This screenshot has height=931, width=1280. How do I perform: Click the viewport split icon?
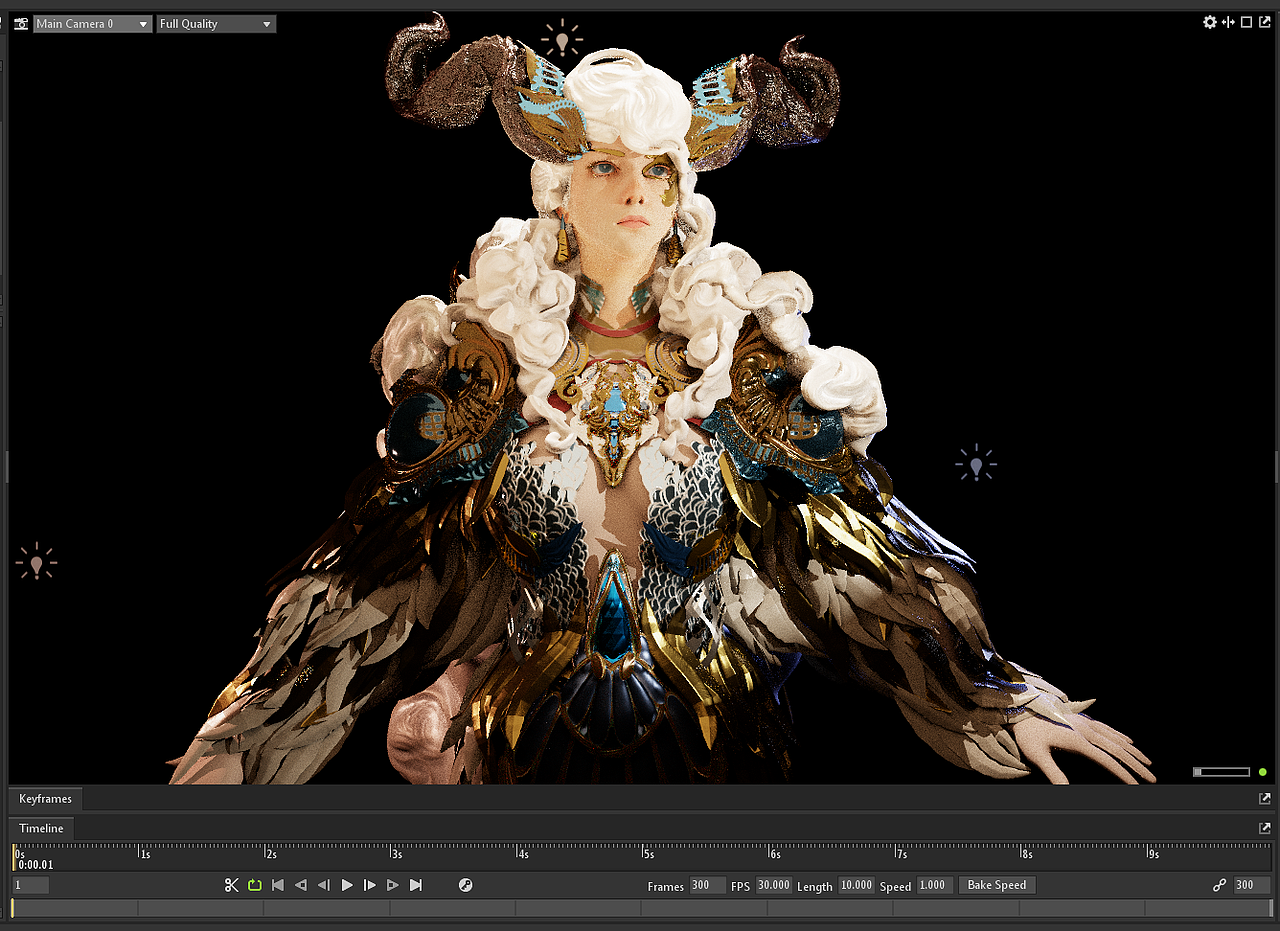pos(1228,22)
